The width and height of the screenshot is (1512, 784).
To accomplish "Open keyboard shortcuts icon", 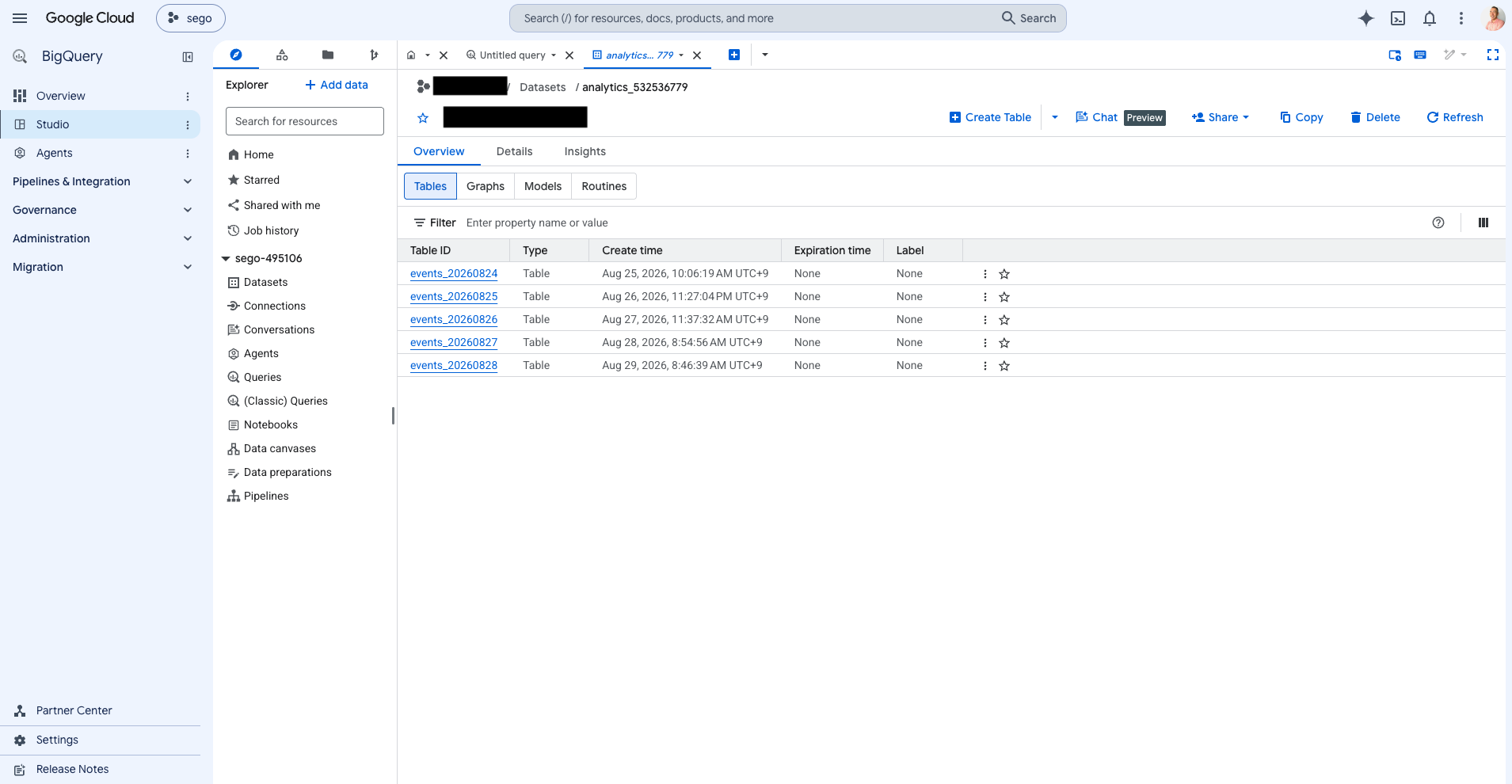I will click(x=1420, y=55).
